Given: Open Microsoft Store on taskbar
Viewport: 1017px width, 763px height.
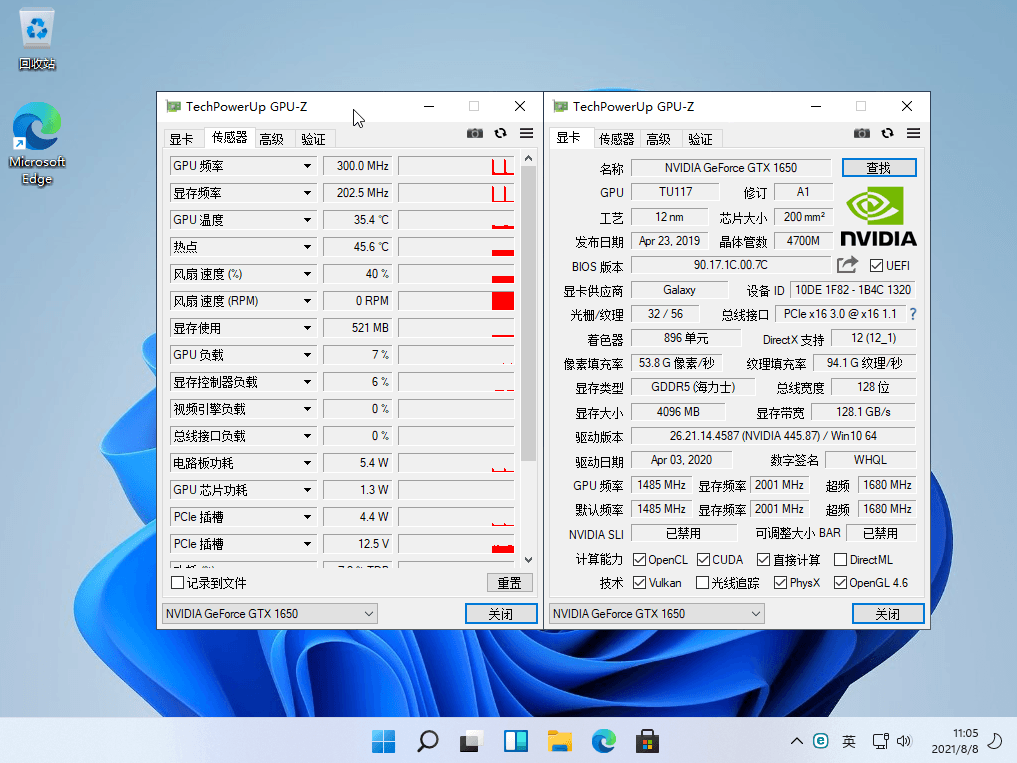Looking at the screenshot, I should pyautogui.click(x=647, y=741).
